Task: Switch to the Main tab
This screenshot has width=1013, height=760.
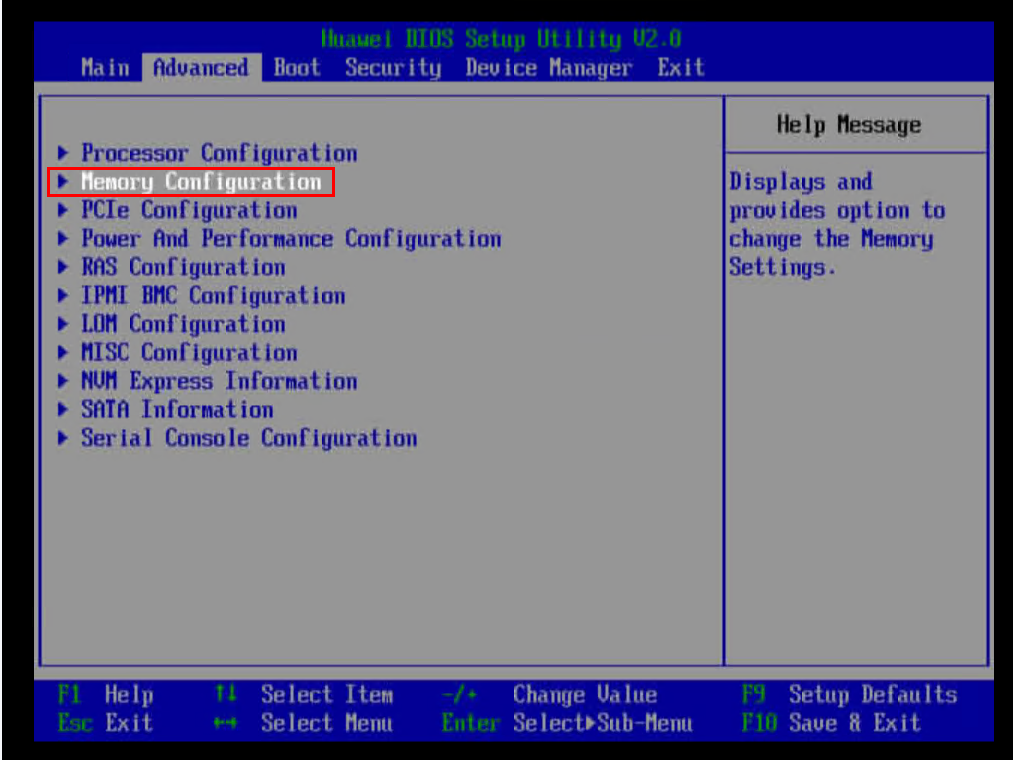Action: (x=105, y=68)
